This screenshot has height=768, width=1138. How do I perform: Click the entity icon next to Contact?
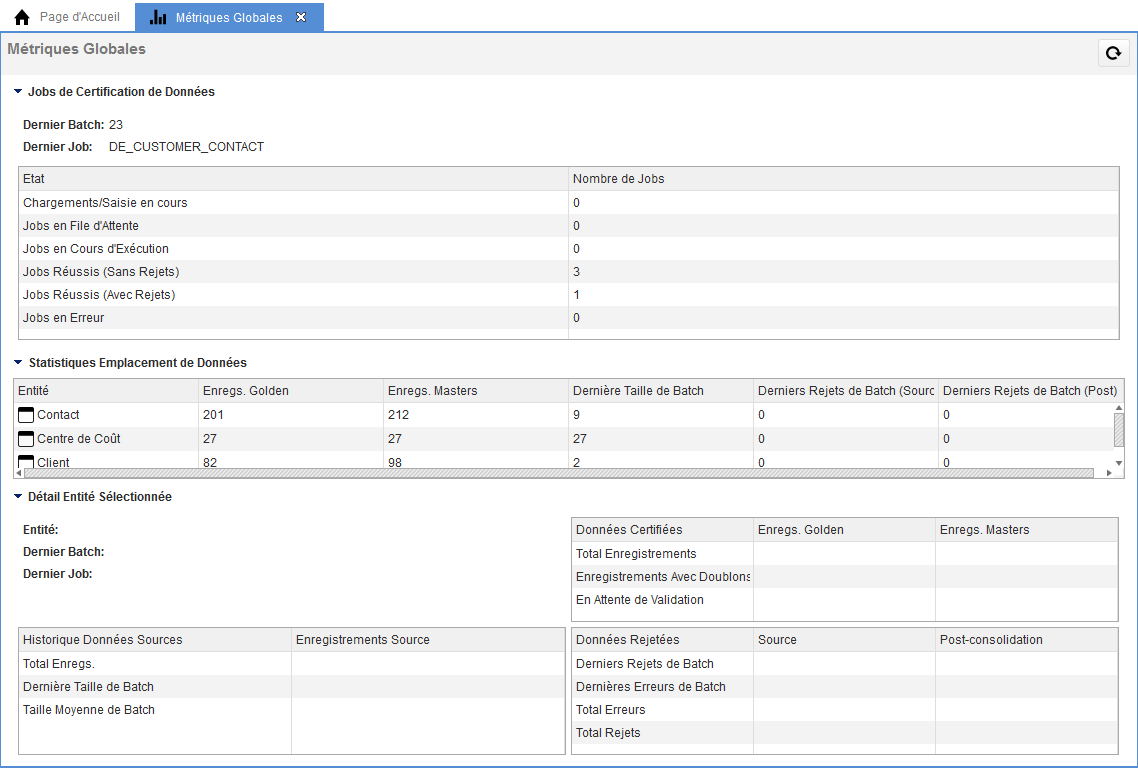25,414
